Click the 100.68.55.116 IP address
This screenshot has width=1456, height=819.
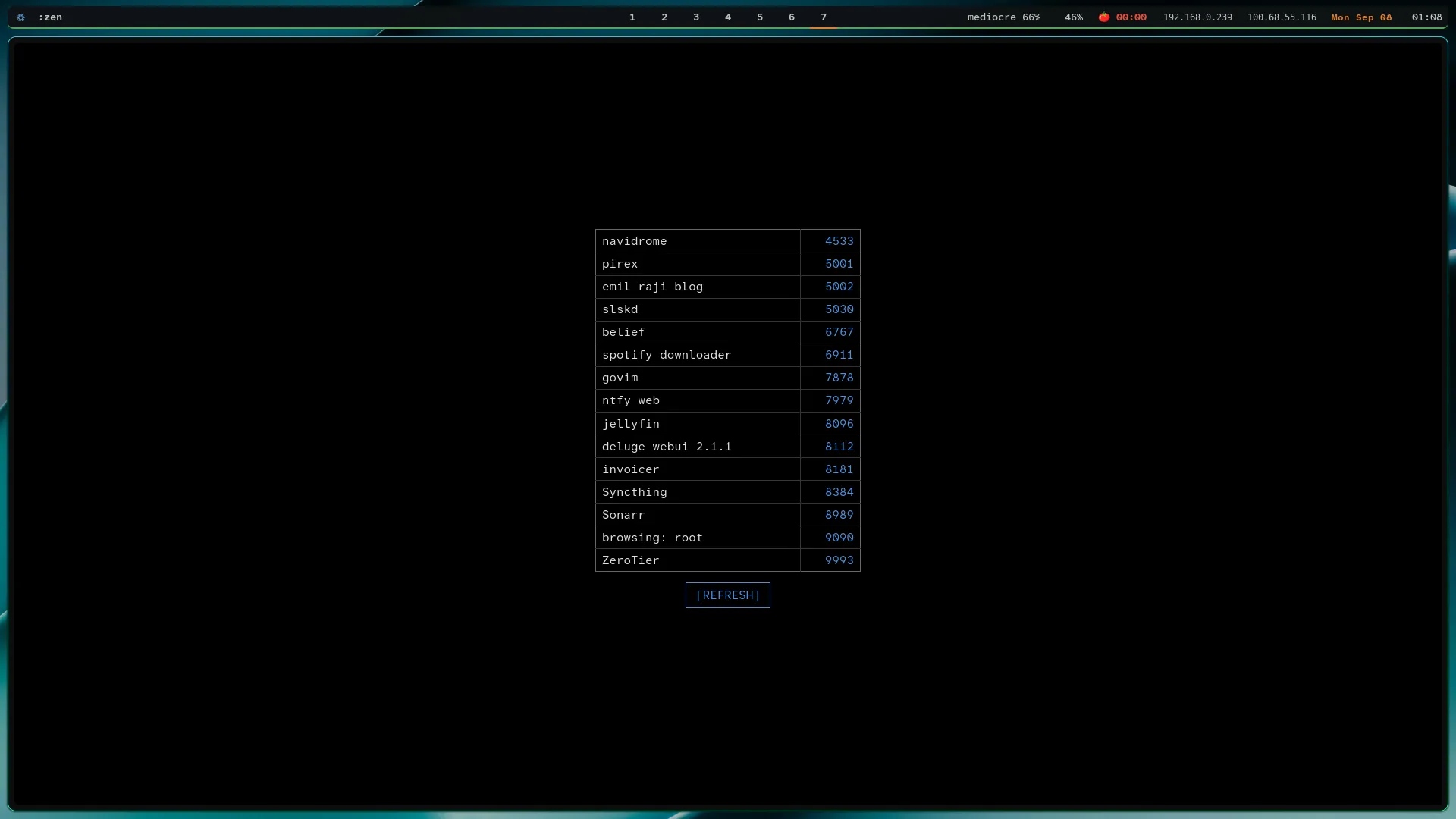point(1282,17)
